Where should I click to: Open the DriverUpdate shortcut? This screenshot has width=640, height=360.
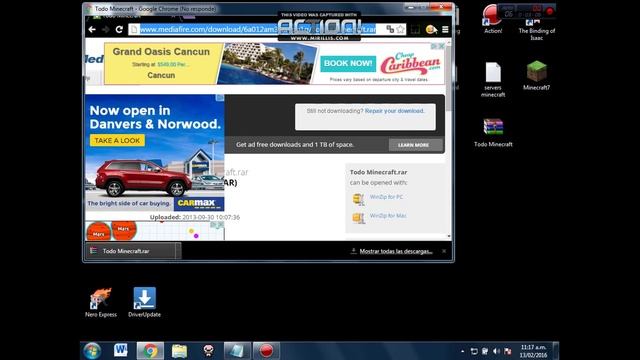(x=144, y=302)
